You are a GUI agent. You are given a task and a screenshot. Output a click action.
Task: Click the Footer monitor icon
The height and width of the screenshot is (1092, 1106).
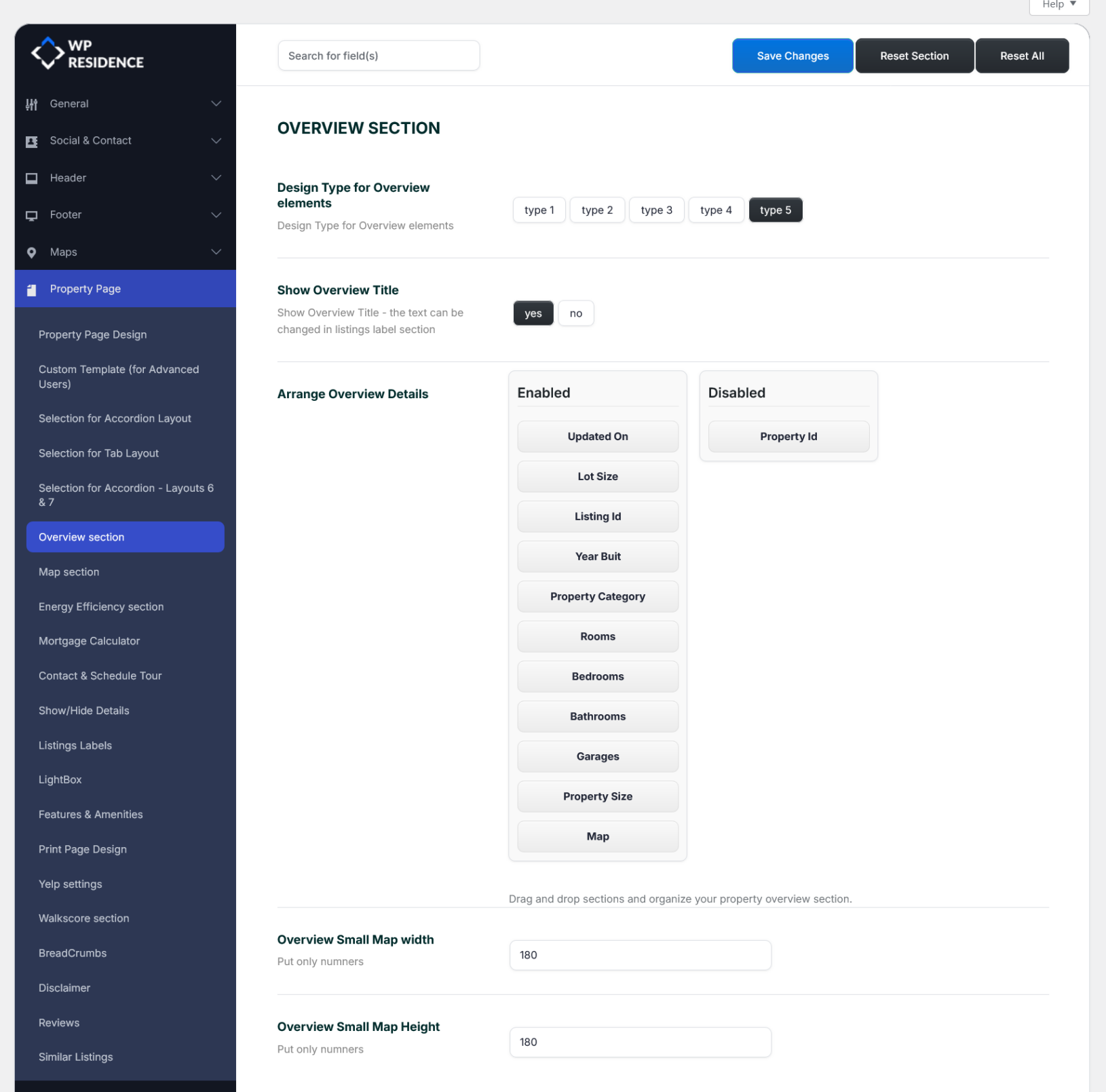click(x=31, y=216)
